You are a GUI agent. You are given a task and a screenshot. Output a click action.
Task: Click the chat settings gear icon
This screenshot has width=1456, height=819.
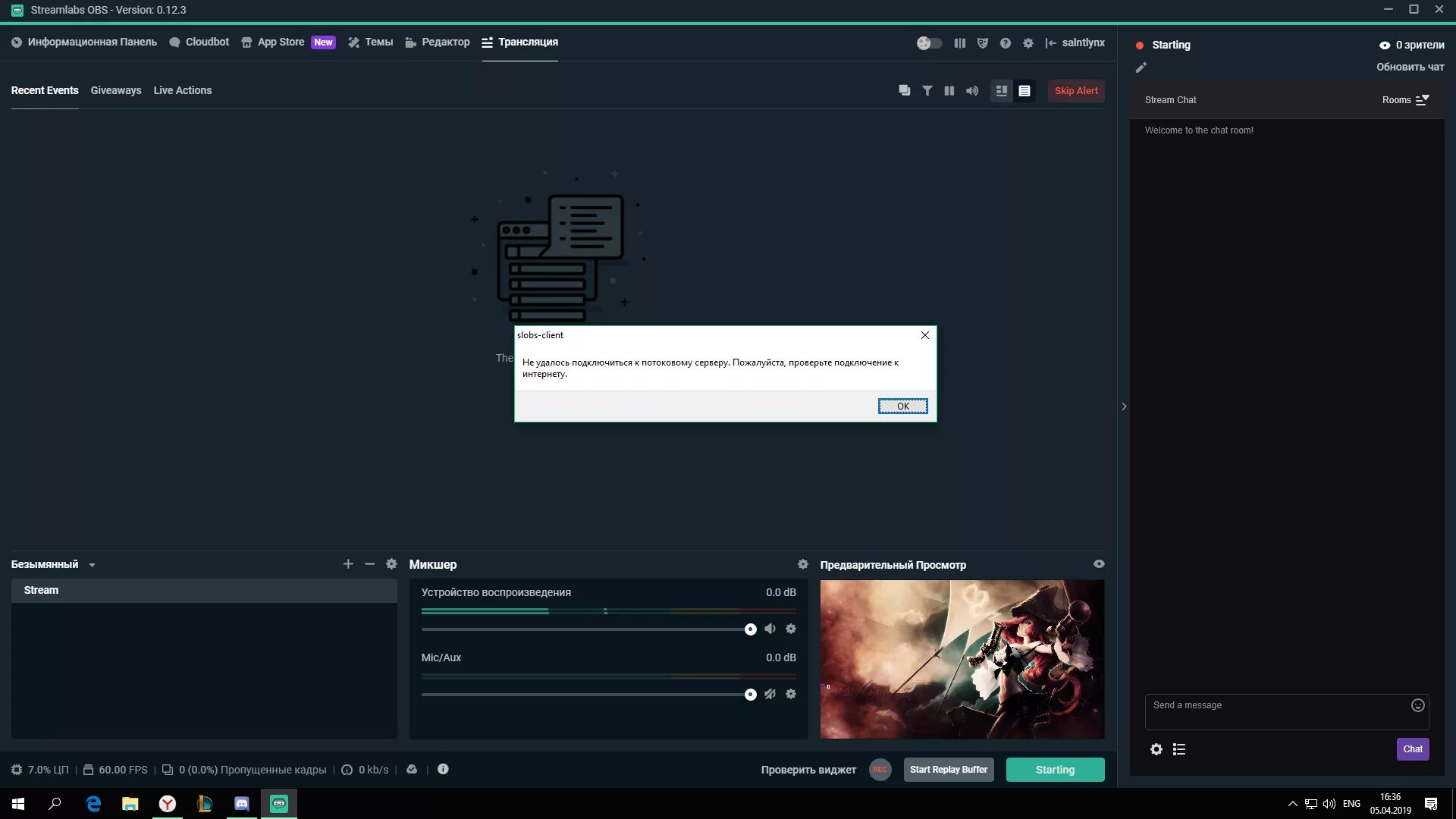(x=1156, y=749)
